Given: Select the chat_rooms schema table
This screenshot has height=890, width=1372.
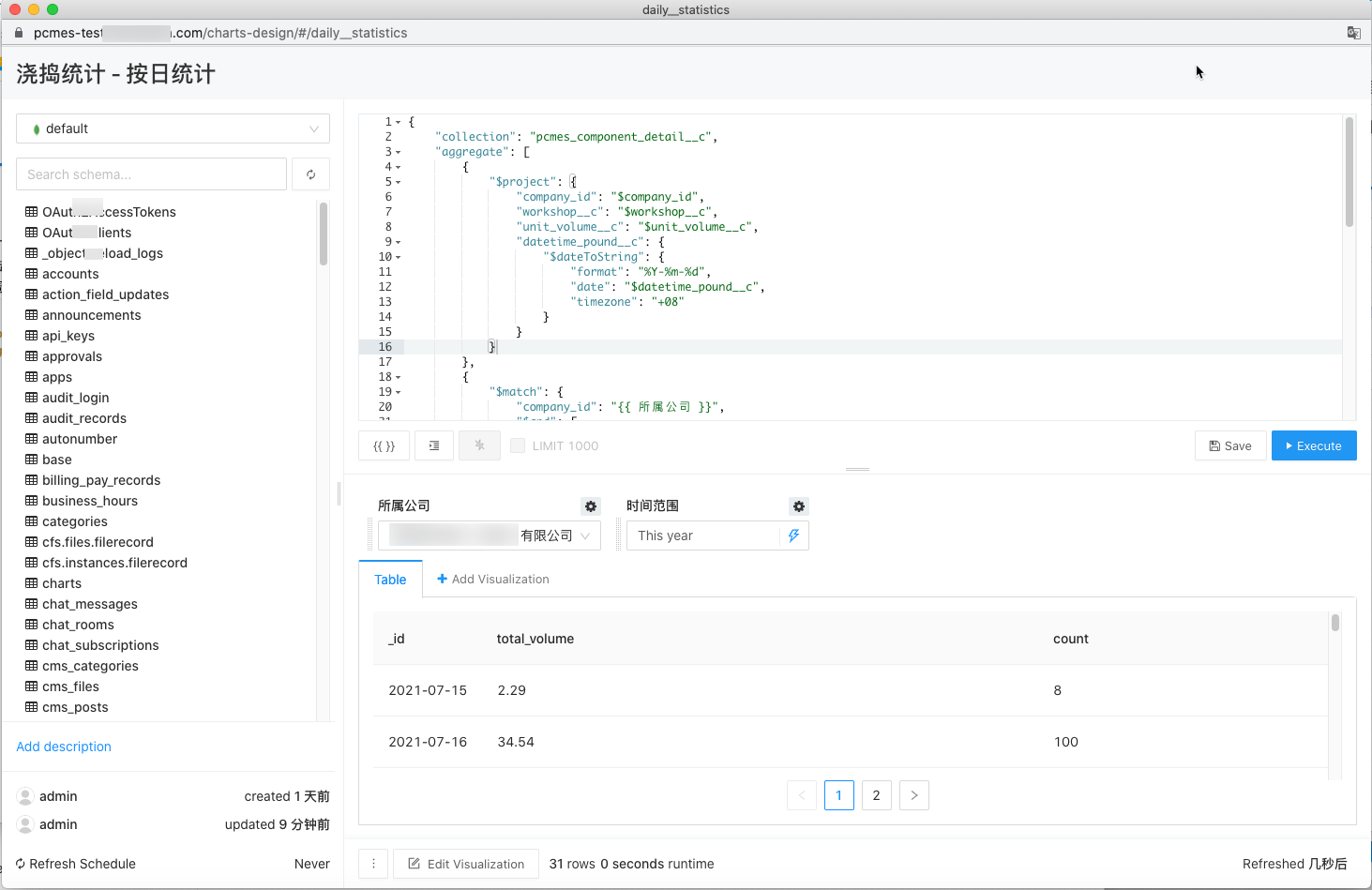Looking at the screenshot, I should pyautogui.click(x=78, y=625).
